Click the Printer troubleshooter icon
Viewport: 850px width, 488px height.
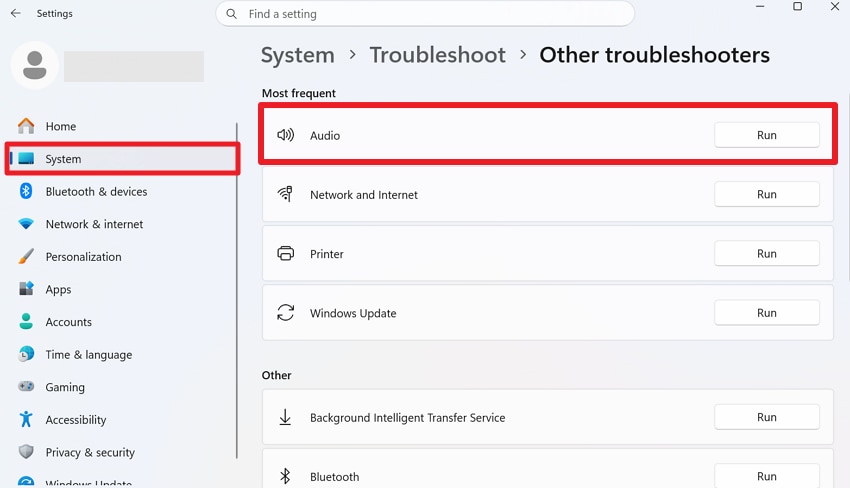click(286, 253)
